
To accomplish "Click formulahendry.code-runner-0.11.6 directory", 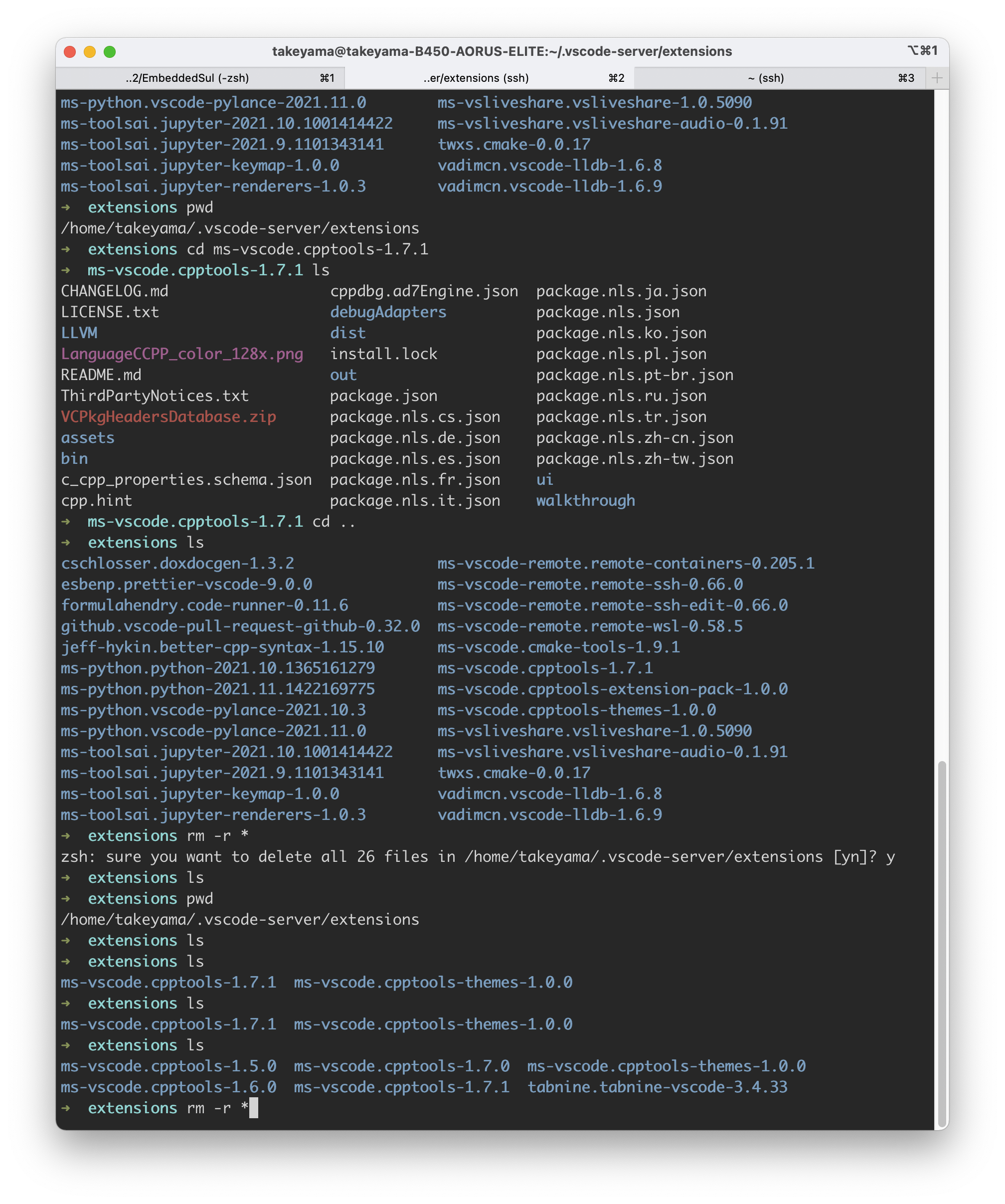I will coord(204,605).
